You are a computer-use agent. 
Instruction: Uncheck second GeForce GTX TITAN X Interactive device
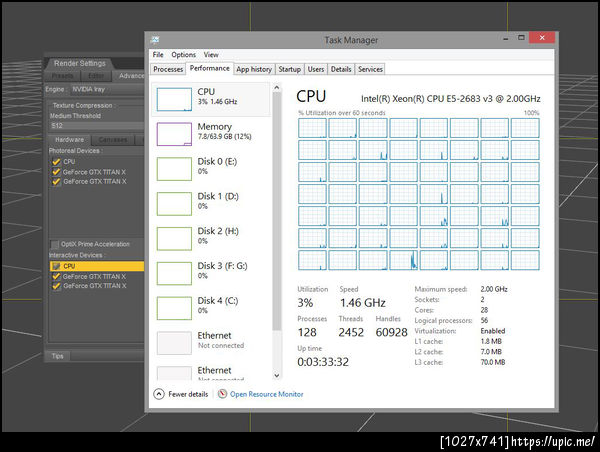pyautogui.click(x=56, y=286)
